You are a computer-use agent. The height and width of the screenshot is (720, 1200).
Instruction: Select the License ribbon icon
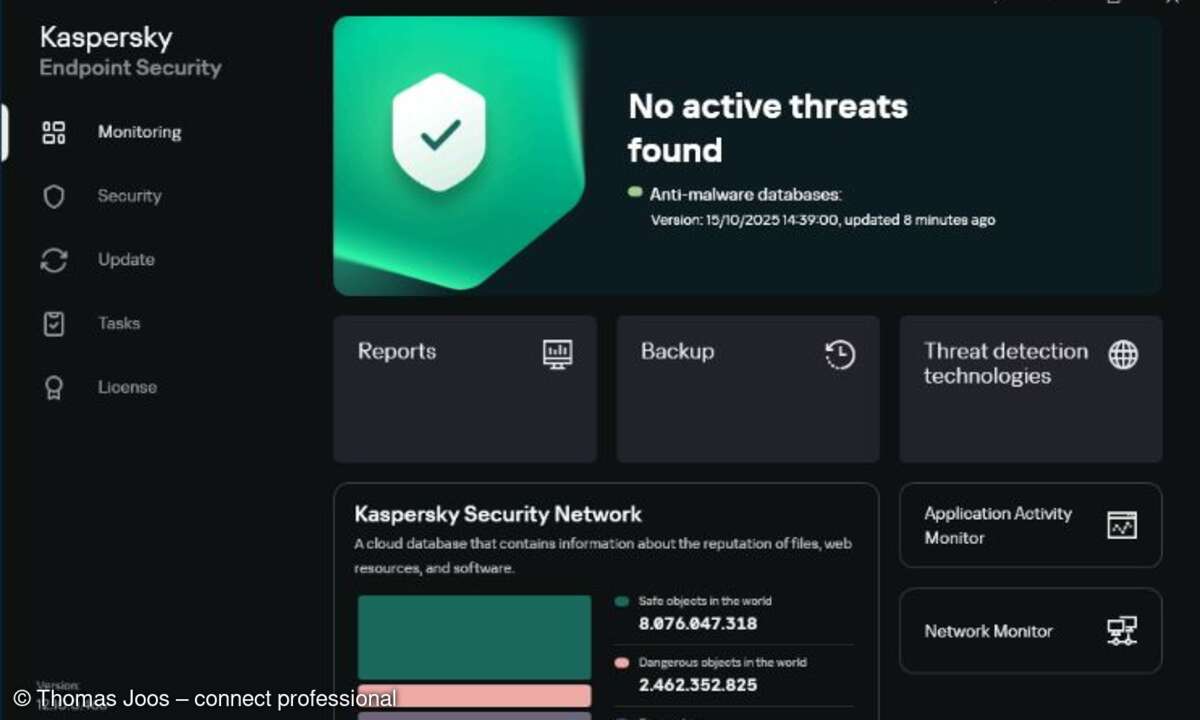(x=53, y=387)
